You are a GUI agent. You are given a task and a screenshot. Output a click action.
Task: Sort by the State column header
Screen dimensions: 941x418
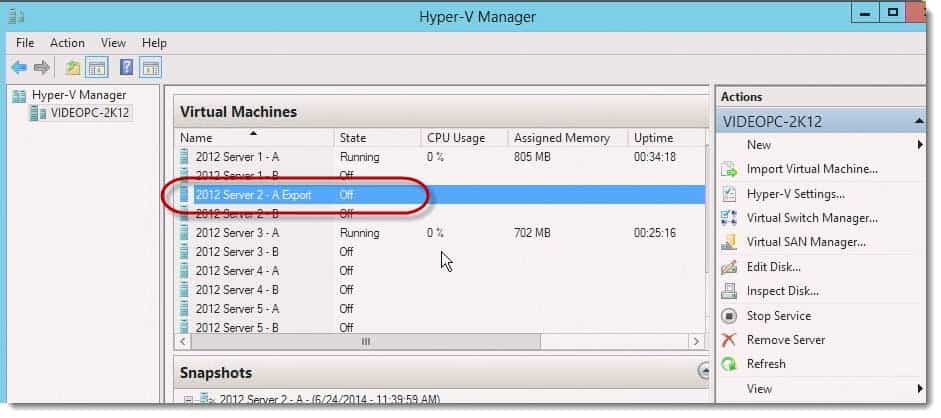click(x=377, y=138)
